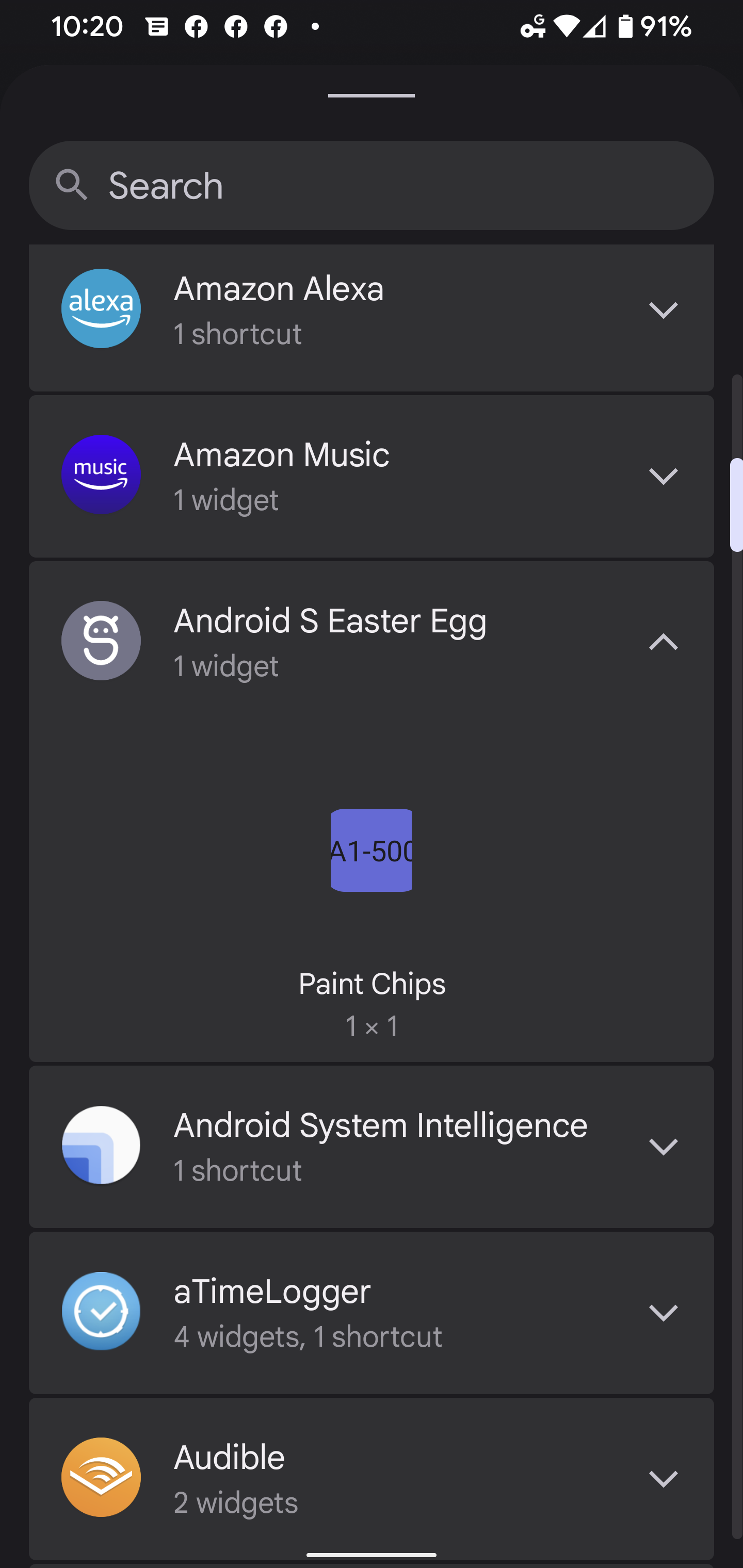Tap the widget sheet drag handle
Screen dimensions: 743x1568
point(372,95)
